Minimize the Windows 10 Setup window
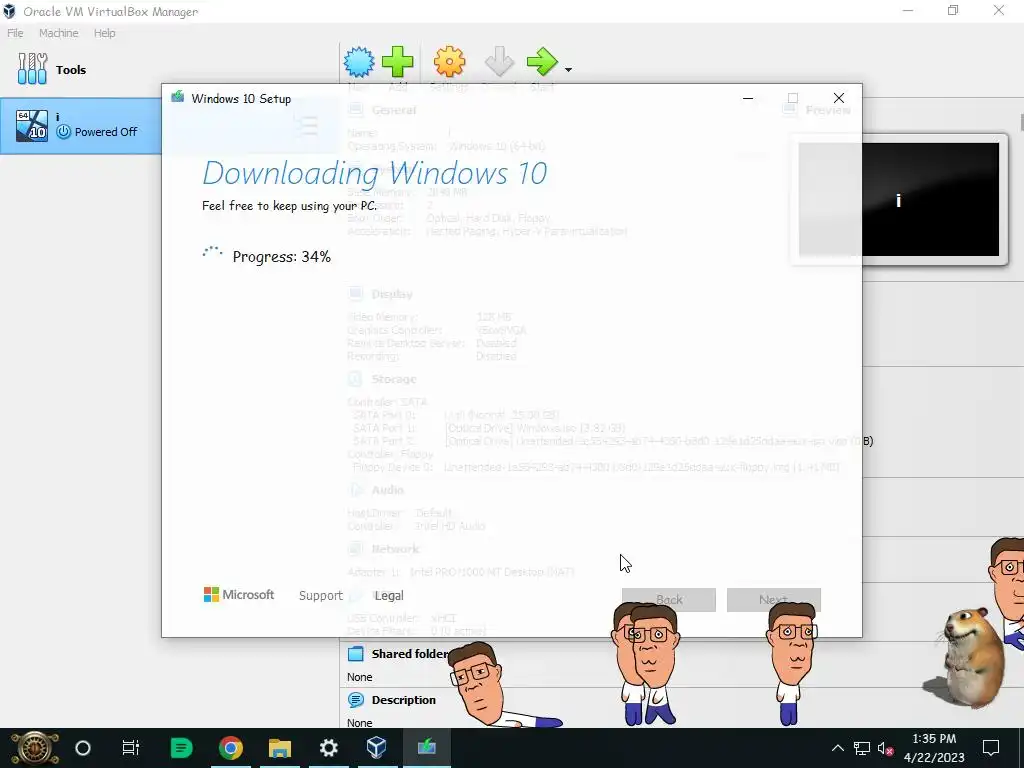 (748, 99)
